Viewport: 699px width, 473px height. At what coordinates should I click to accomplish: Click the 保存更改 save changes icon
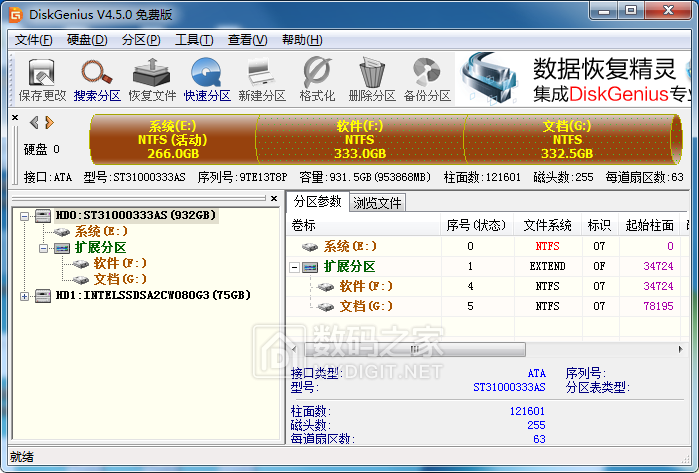42,80
